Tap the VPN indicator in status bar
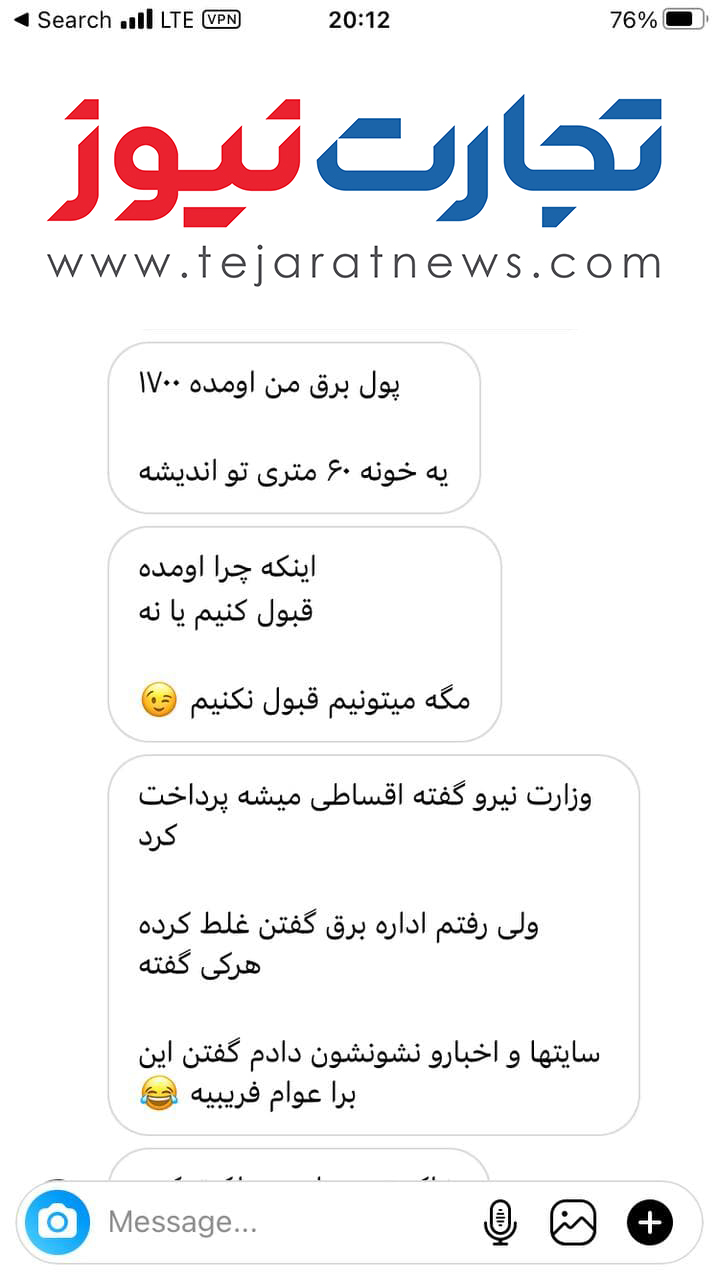Image resolution: width=719 pixels, height=1280 pixels. coord(221,20)
